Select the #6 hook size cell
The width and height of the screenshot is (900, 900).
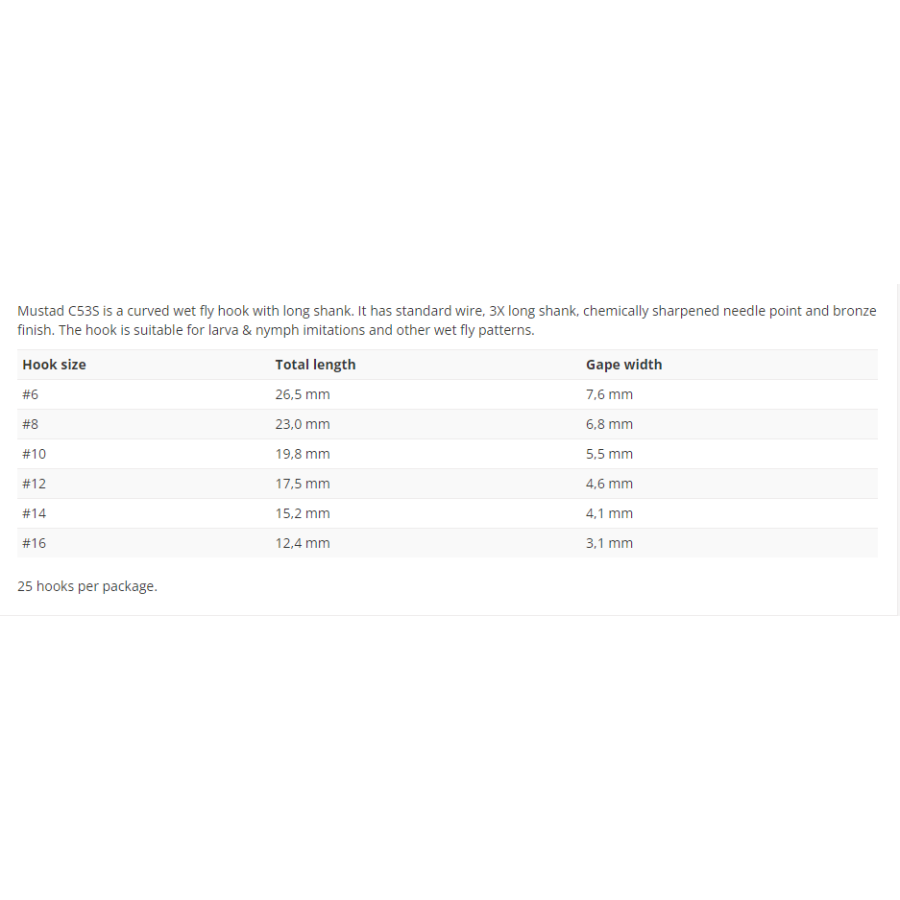pos(30,394)
